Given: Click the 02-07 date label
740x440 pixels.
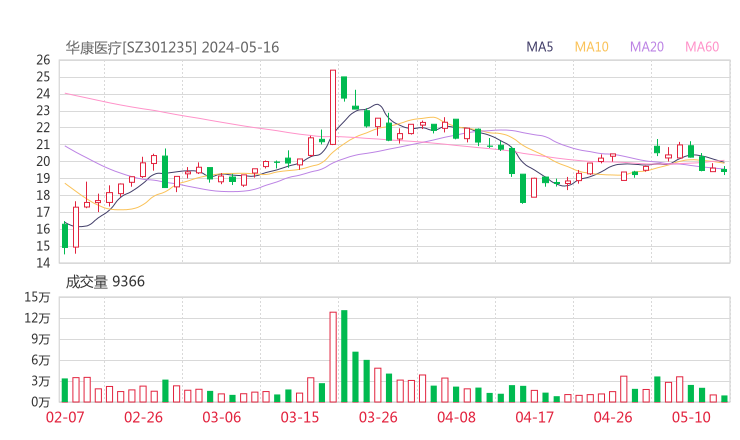Looking at the screenshot, I should pos(65,417).
